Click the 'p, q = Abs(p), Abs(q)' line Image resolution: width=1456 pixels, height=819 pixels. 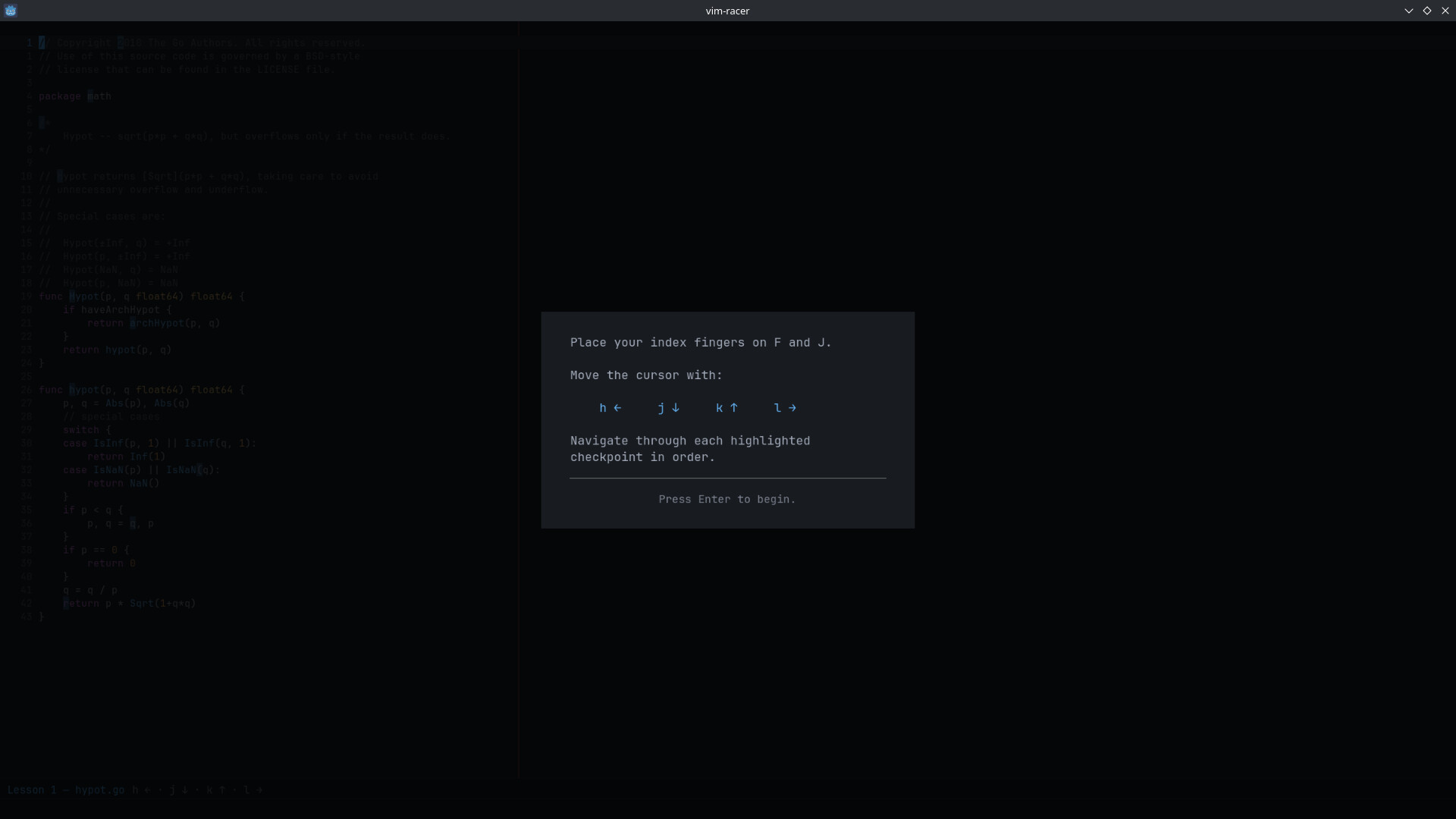pos(127,403)
